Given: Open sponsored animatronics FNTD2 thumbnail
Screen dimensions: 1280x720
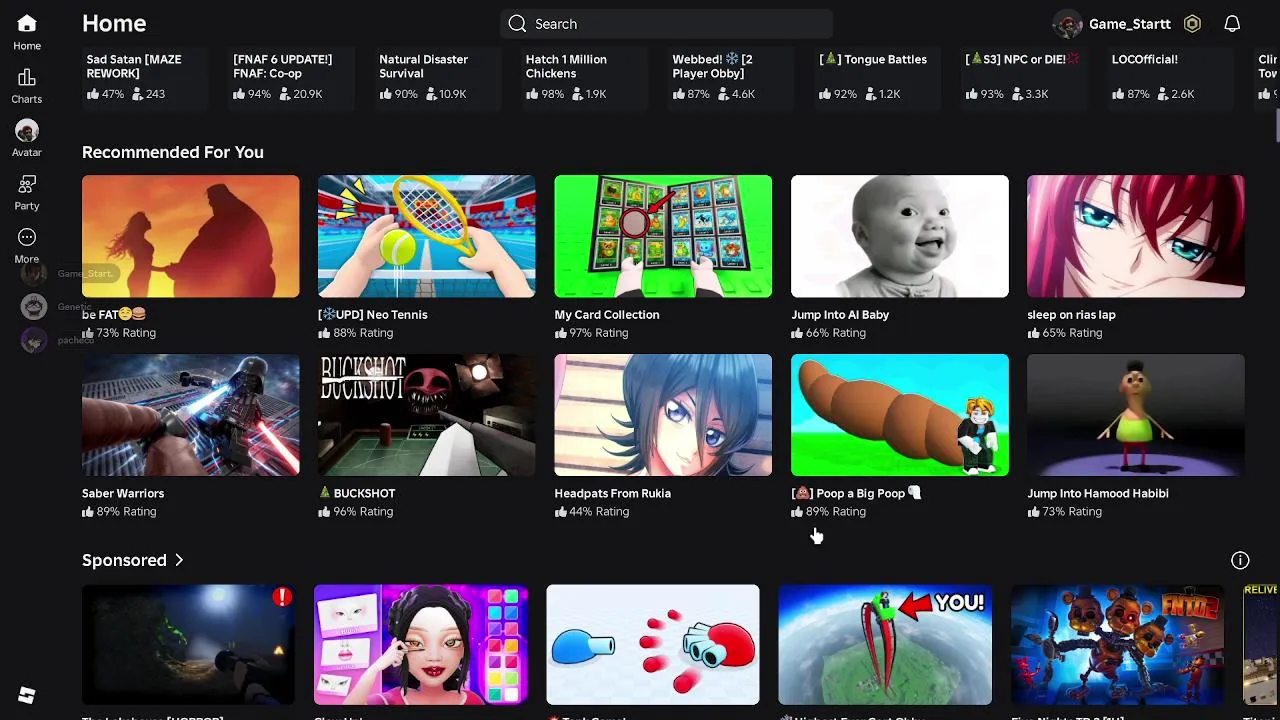Looking at the screenshot, I should point(1117,645).
